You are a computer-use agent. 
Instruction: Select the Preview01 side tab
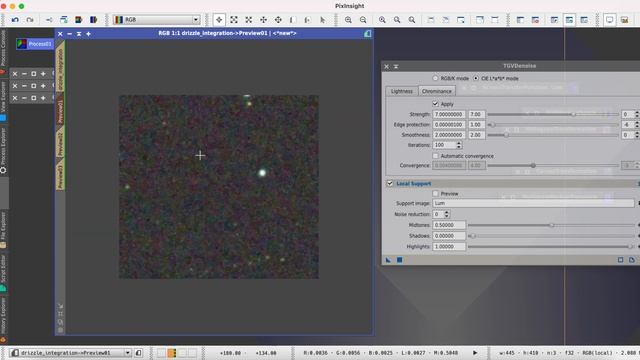[x=60, y=109]
